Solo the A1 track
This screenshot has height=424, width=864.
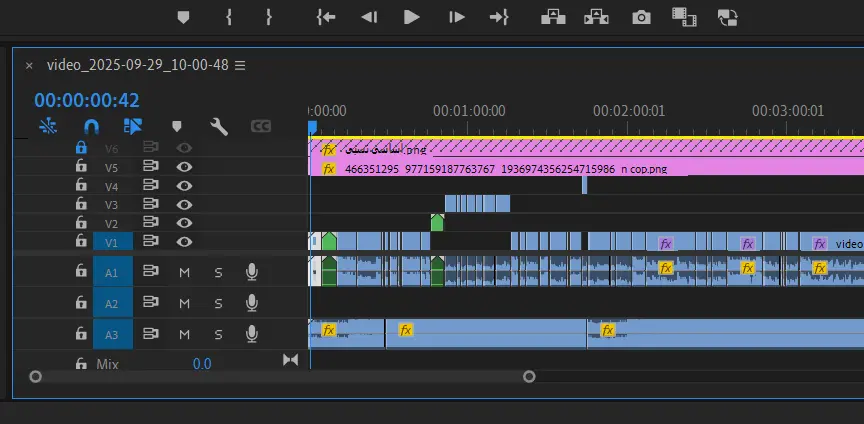click(x=218, y=272)
